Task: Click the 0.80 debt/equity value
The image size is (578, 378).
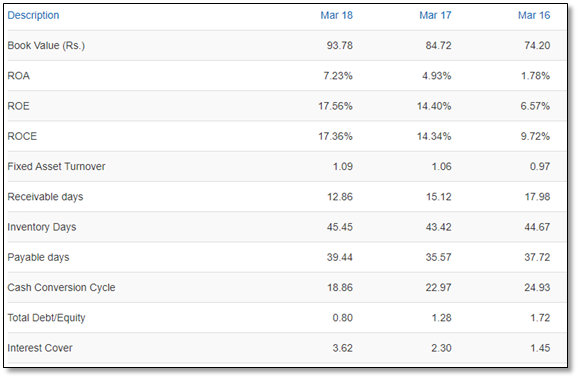Action: pyautogui.click(x=342, y=318)
